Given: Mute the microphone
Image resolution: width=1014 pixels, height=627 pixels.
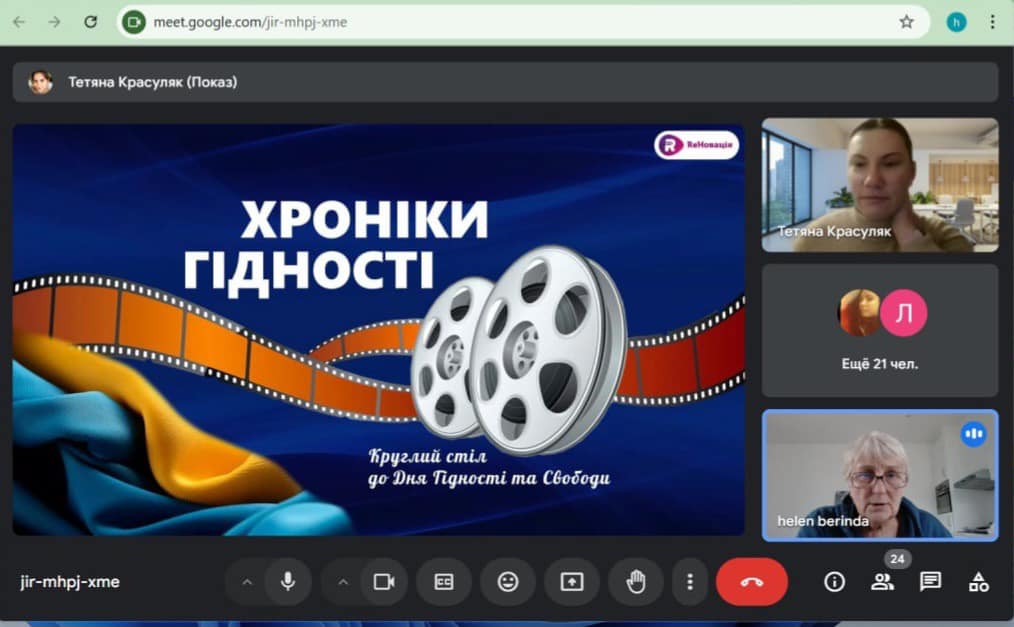Looking at the screenshot, I should click(x=288, y=582).
